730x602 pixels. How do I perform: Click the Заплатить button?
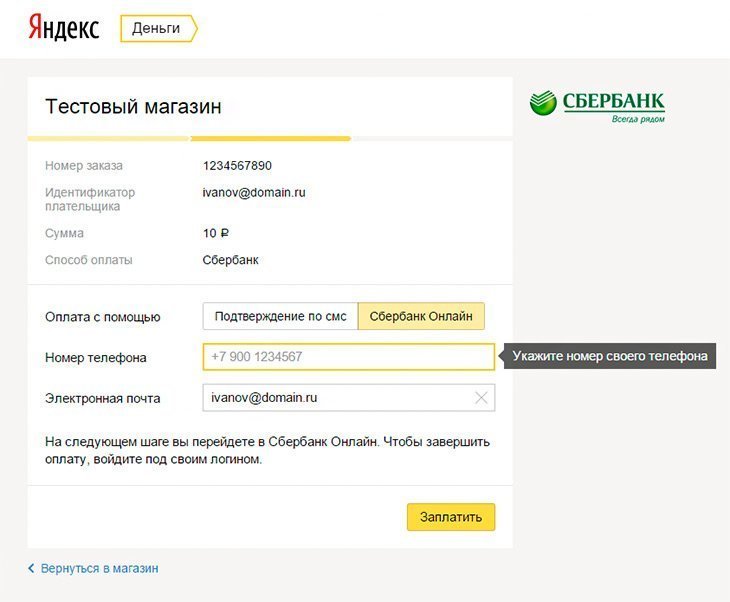pos(451,517)
